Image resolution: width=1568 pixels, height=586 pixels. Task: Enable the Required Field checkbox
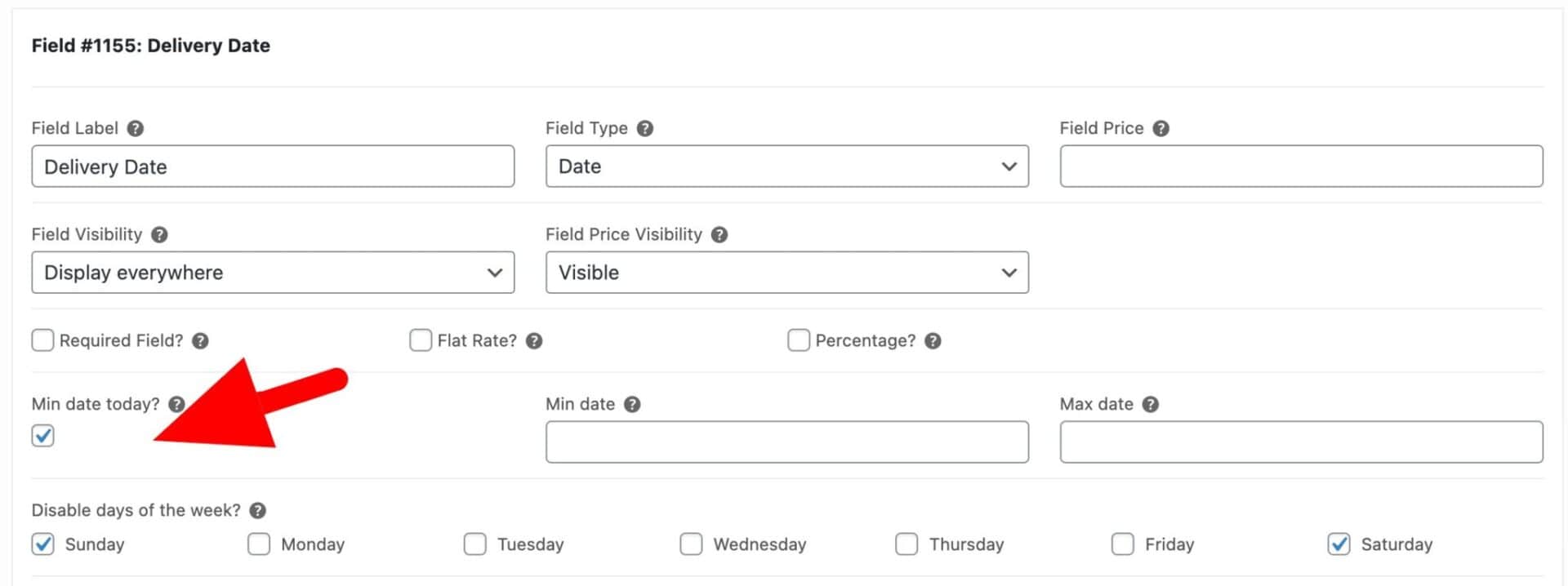(42, 340)
